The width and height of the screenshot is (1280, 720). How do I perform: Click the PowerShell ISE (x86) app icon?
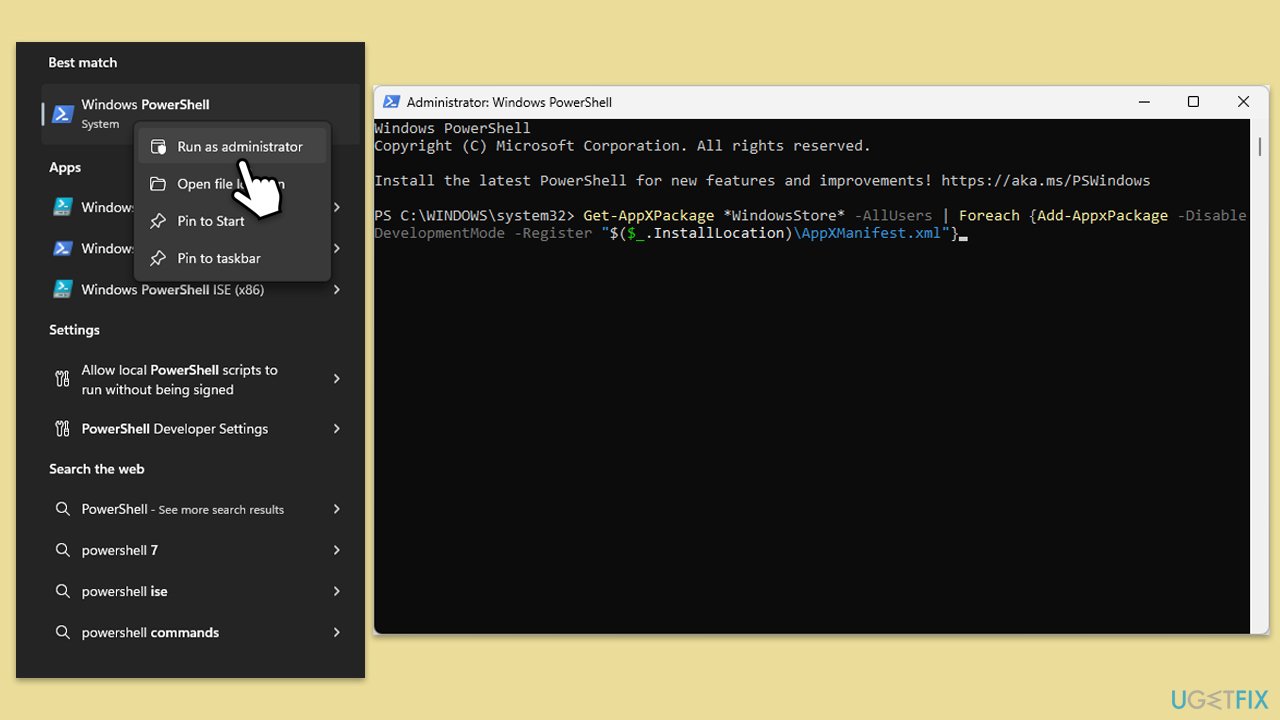(x=62, y=289)
